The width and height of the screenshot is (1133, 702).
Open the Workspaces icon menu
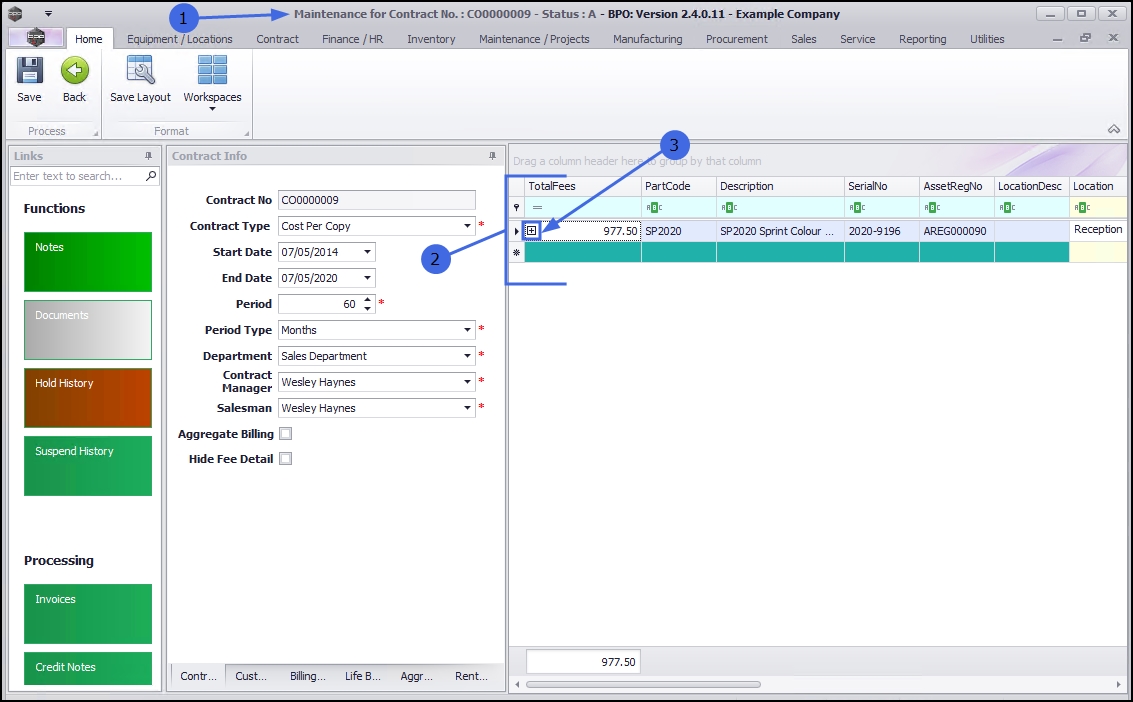point(212,71)
